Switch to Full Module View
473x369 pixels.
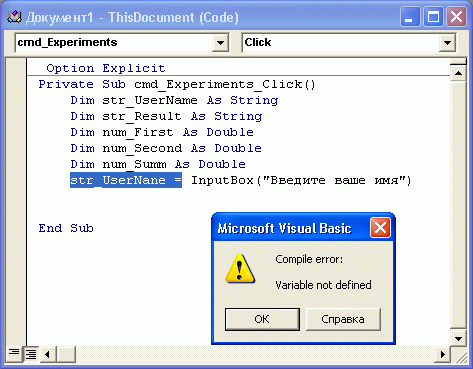pos(31,354)
